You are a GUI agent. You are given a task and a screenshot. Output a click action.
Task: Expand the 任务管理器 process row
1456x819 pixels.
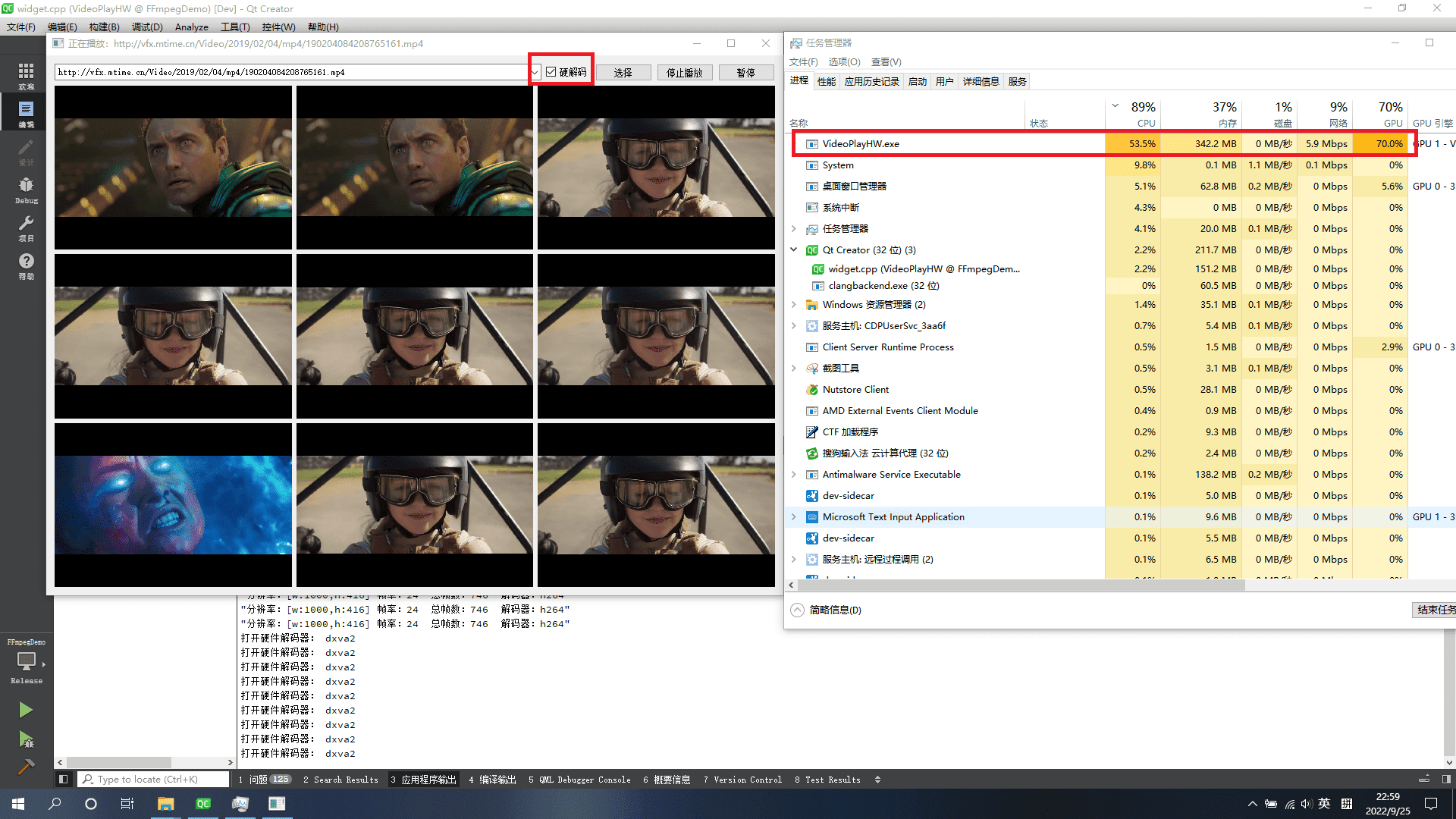coord(794,229)
